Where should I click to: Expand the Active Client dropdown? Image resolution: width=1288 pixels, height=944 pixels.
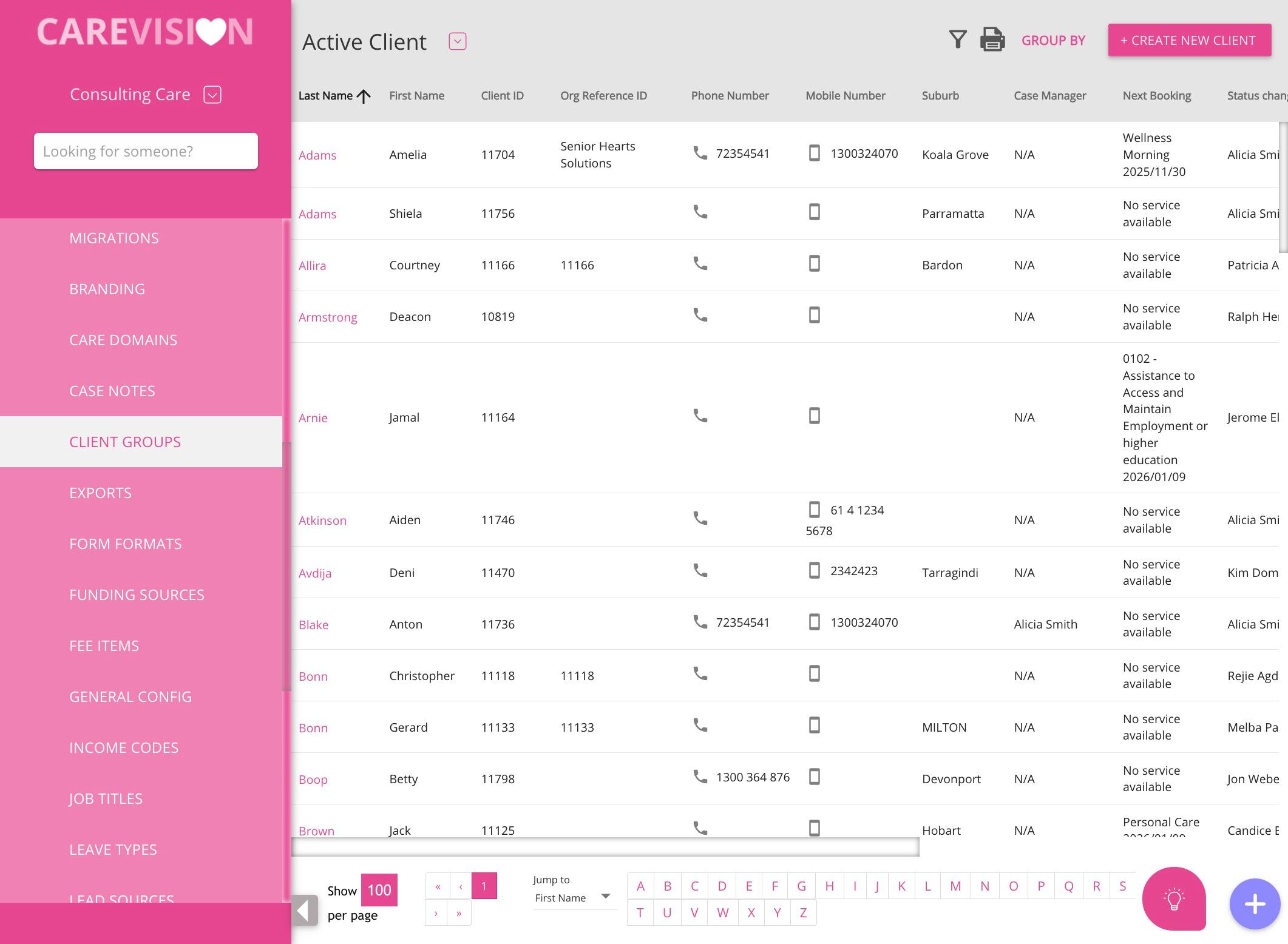[x=457, y=41]
